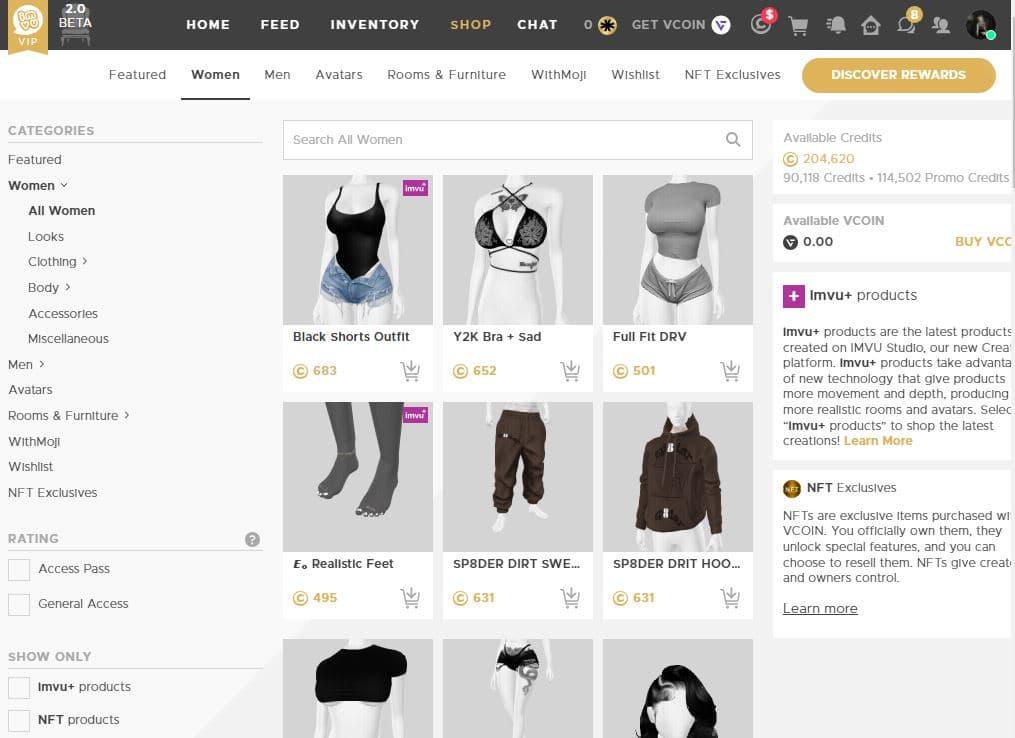The width and height of the screenshot is (1015, 738).
Task: Open the friends icon in top bar
Action: pos(940,26)
